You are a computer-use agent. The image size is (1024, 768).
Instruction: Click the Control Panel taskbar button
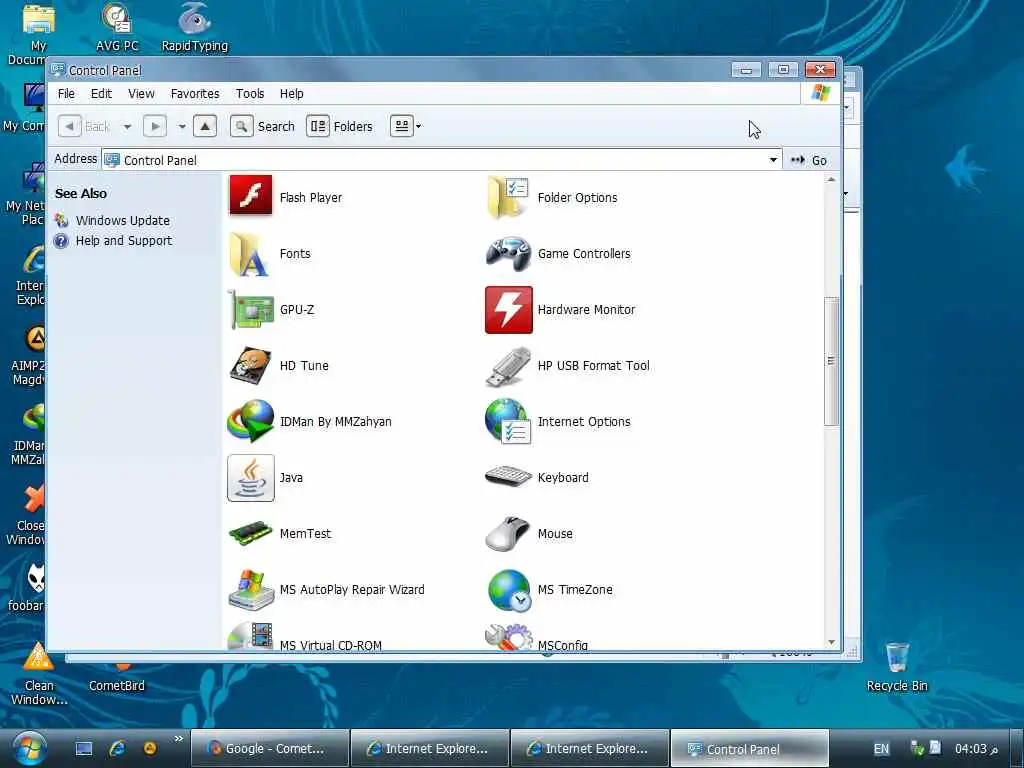[x=750, y=748]
